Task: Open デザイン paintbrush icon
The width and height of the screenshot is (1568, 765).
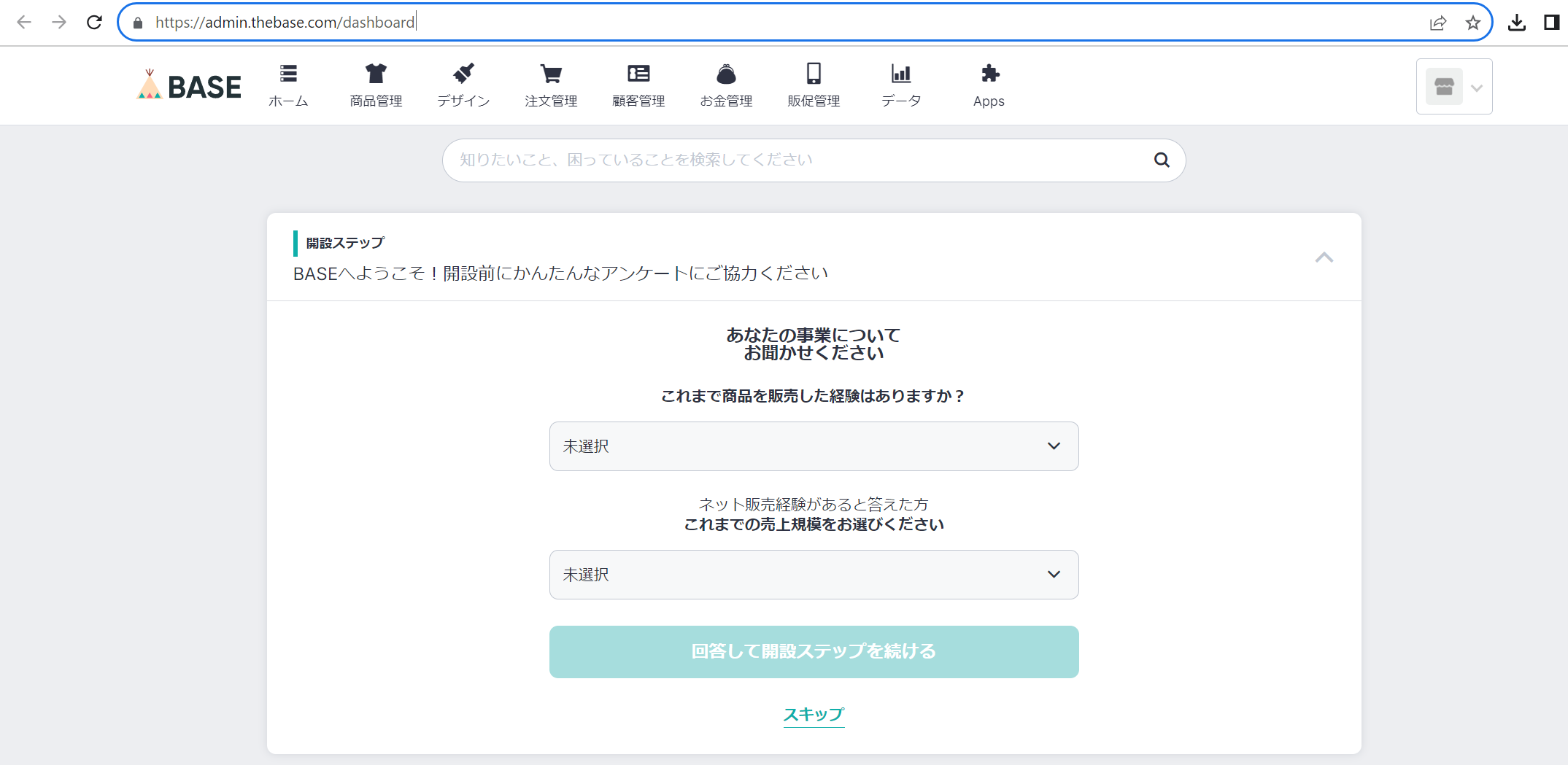Action: [463, 74]
